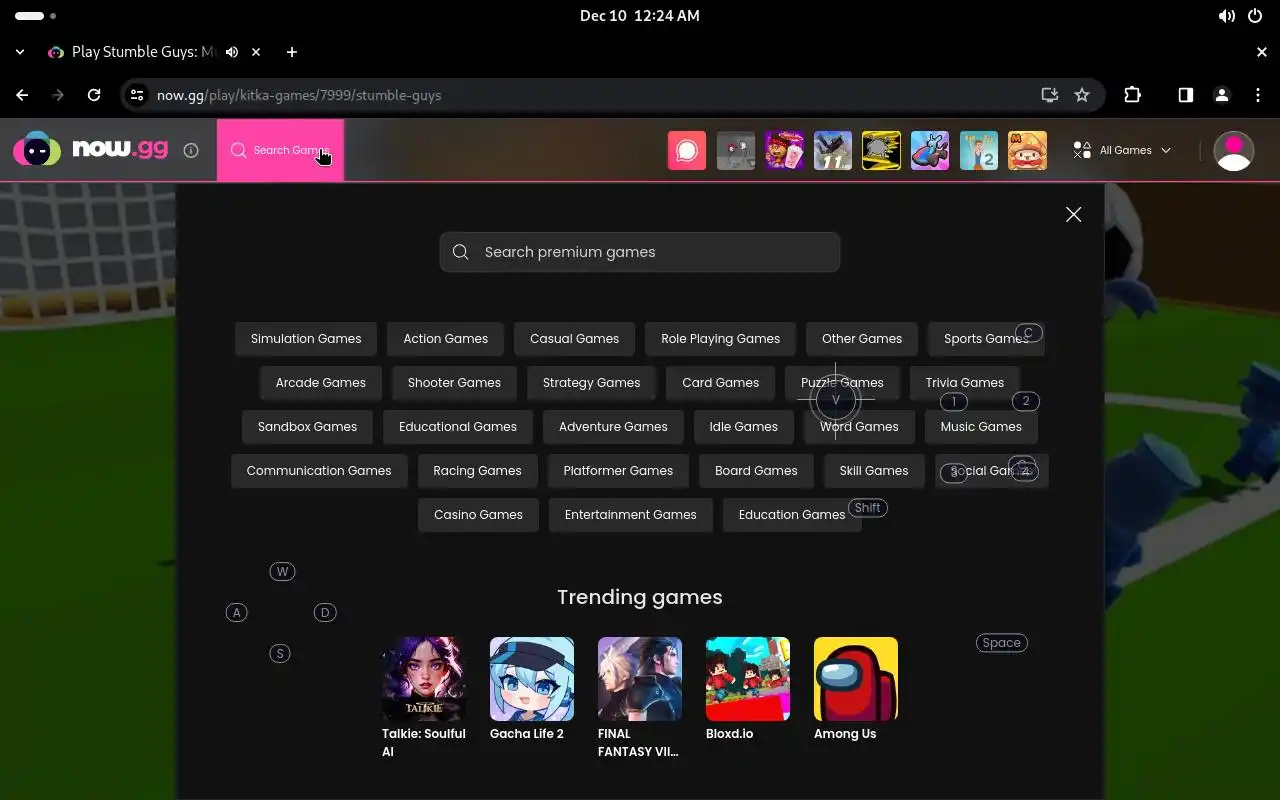Click the magnifier icon in search field

tap(460, 252)
